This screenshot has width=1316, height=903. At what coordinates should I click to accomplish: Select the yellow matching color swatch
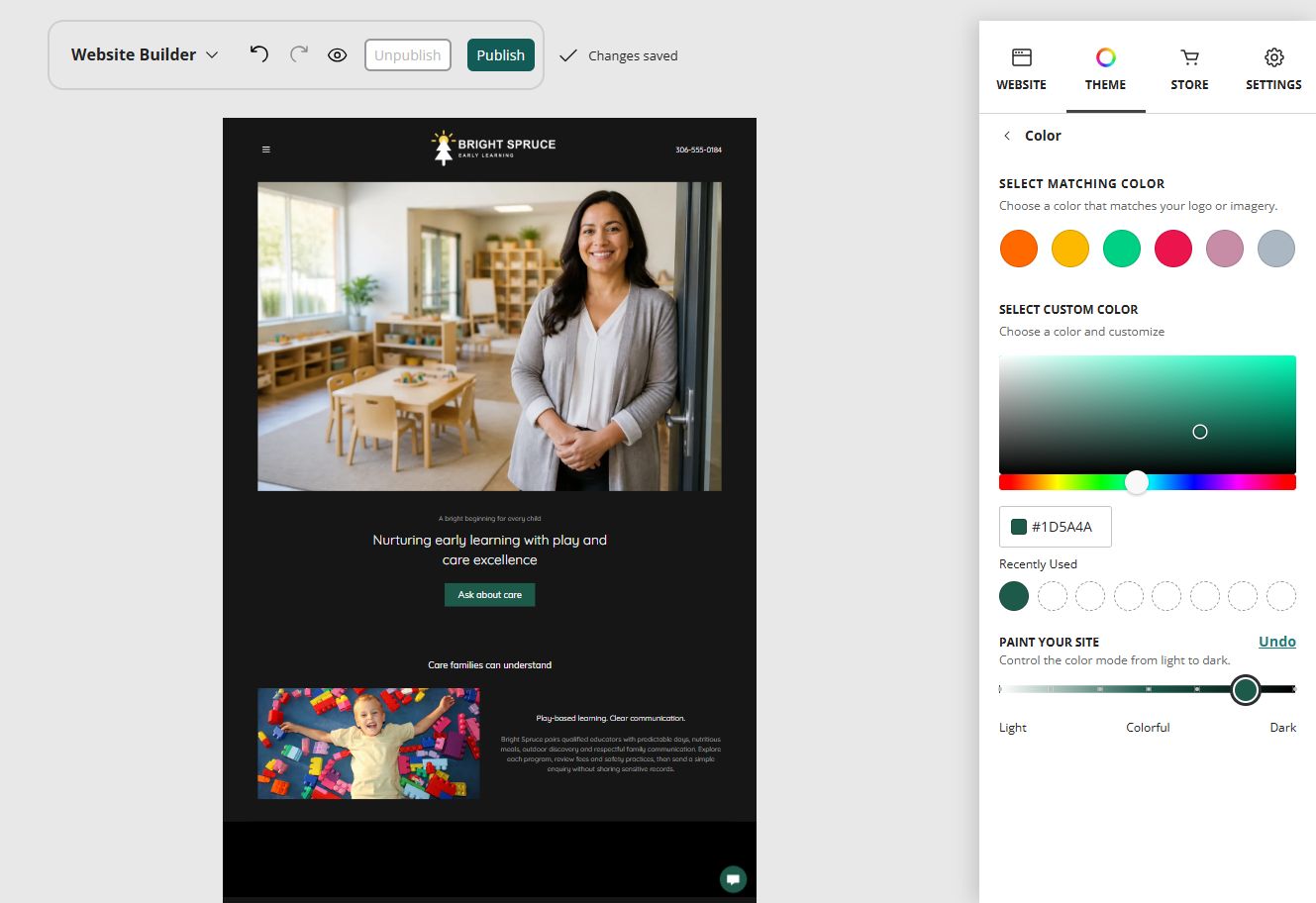(x=1069, y=249)
